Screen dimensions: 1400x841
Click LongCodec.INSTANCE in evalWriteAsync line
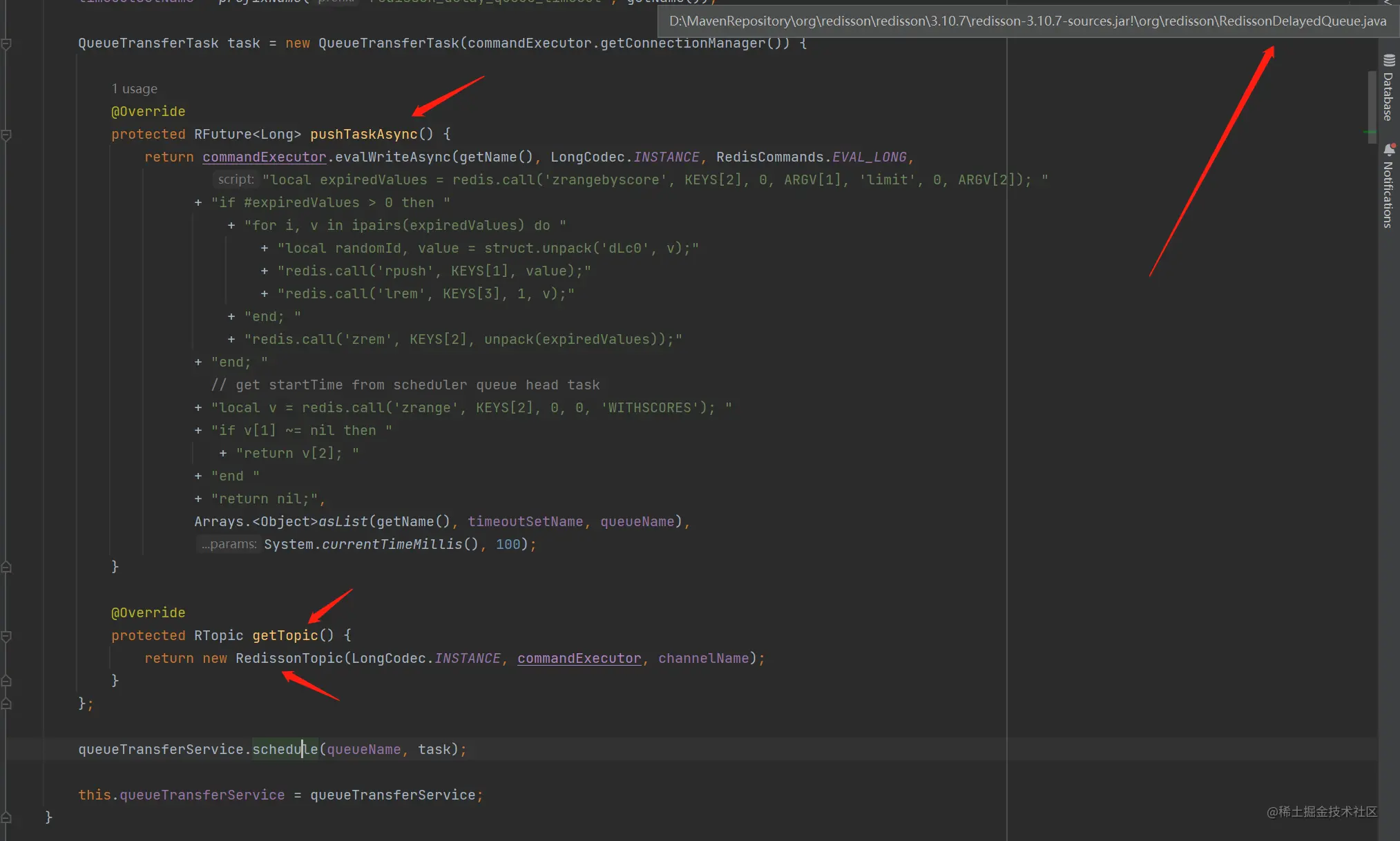tap(625, 157)
